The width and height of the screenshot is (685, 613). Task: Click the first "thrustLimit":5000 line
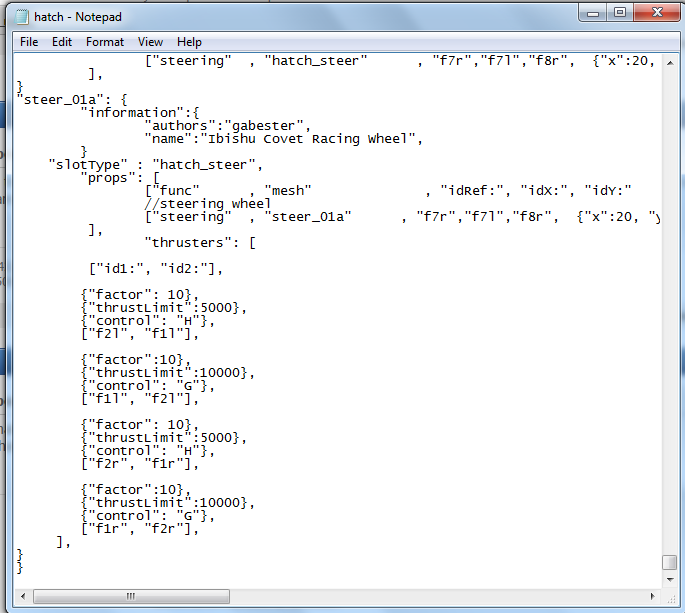[x=164, y=308]
